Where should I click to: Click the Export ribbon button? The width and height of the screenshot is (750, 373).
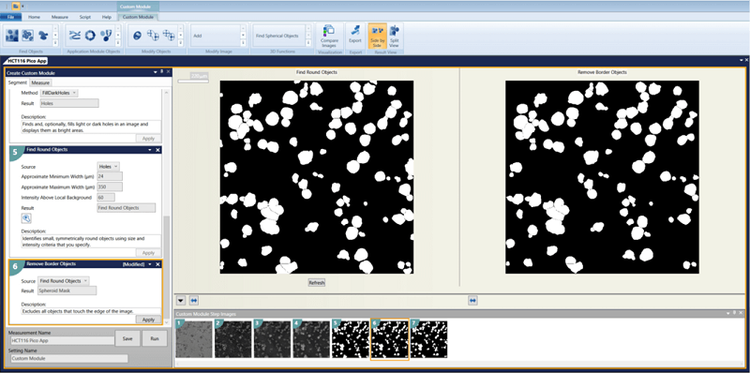pos(355,35)
